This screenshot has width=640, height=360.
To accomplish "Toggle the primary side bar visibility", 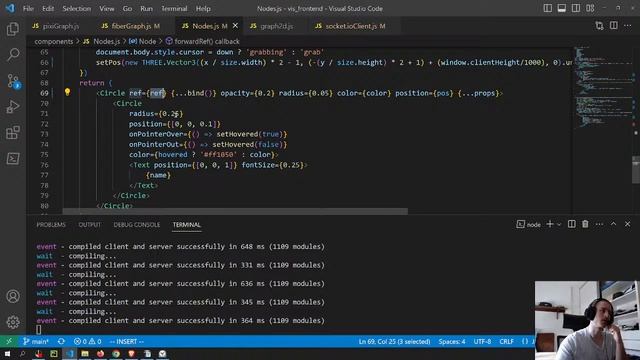I will coord(548,8).
